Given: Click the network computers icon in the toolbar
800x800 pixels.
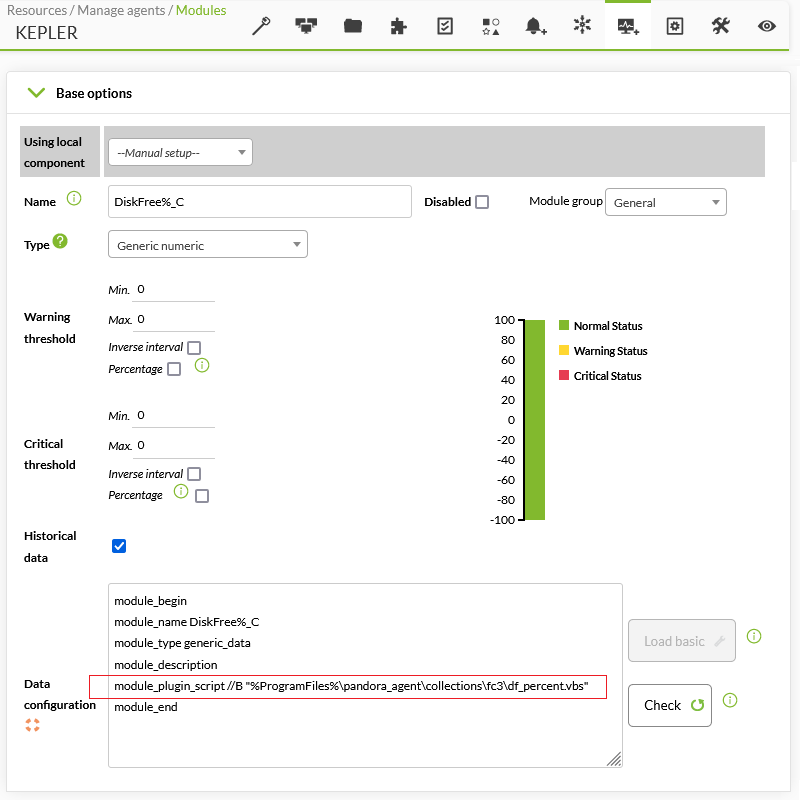Looking at the screenshot, I should (306, 26).
